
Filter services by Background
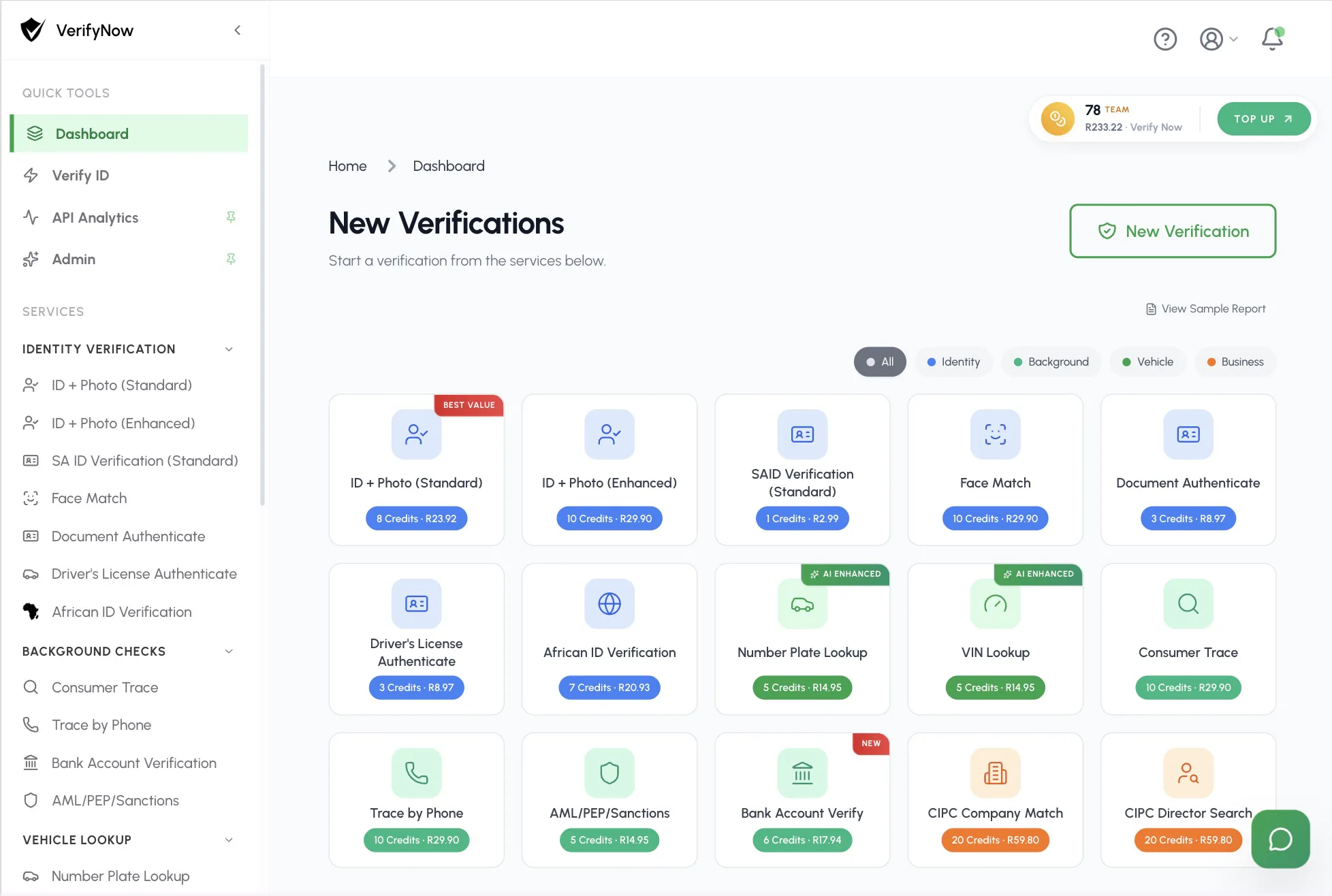click(x=1051, y=362)
